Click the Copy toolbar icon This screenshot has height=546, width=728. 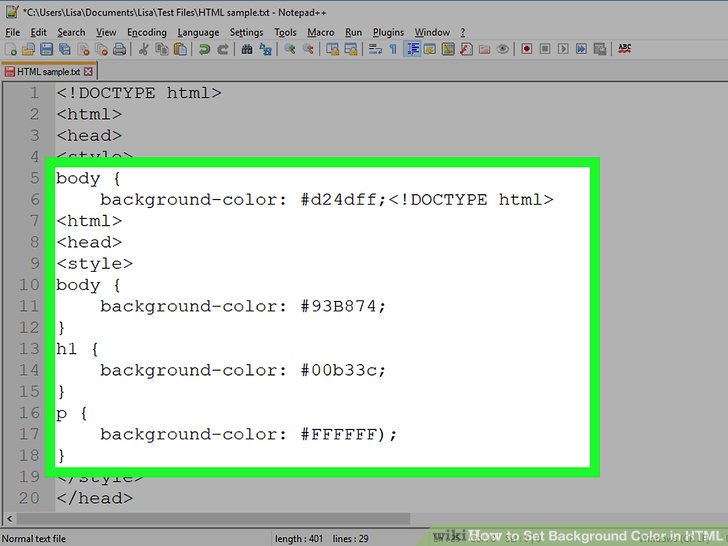tap(162, 49)
